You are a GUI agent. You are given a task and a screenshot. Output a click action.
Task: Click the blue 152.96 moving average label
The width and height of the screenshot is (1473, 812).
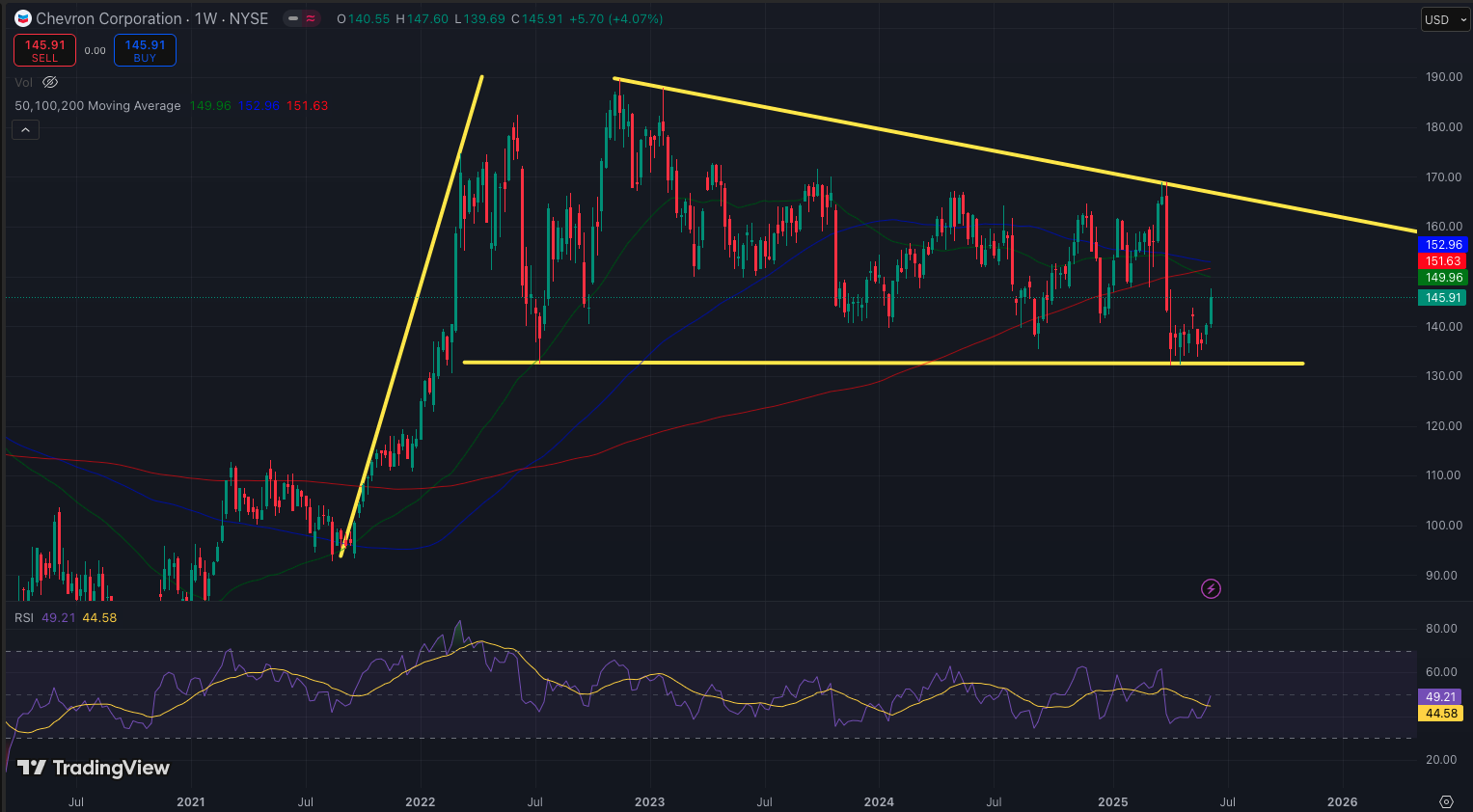coord(1443,245)
